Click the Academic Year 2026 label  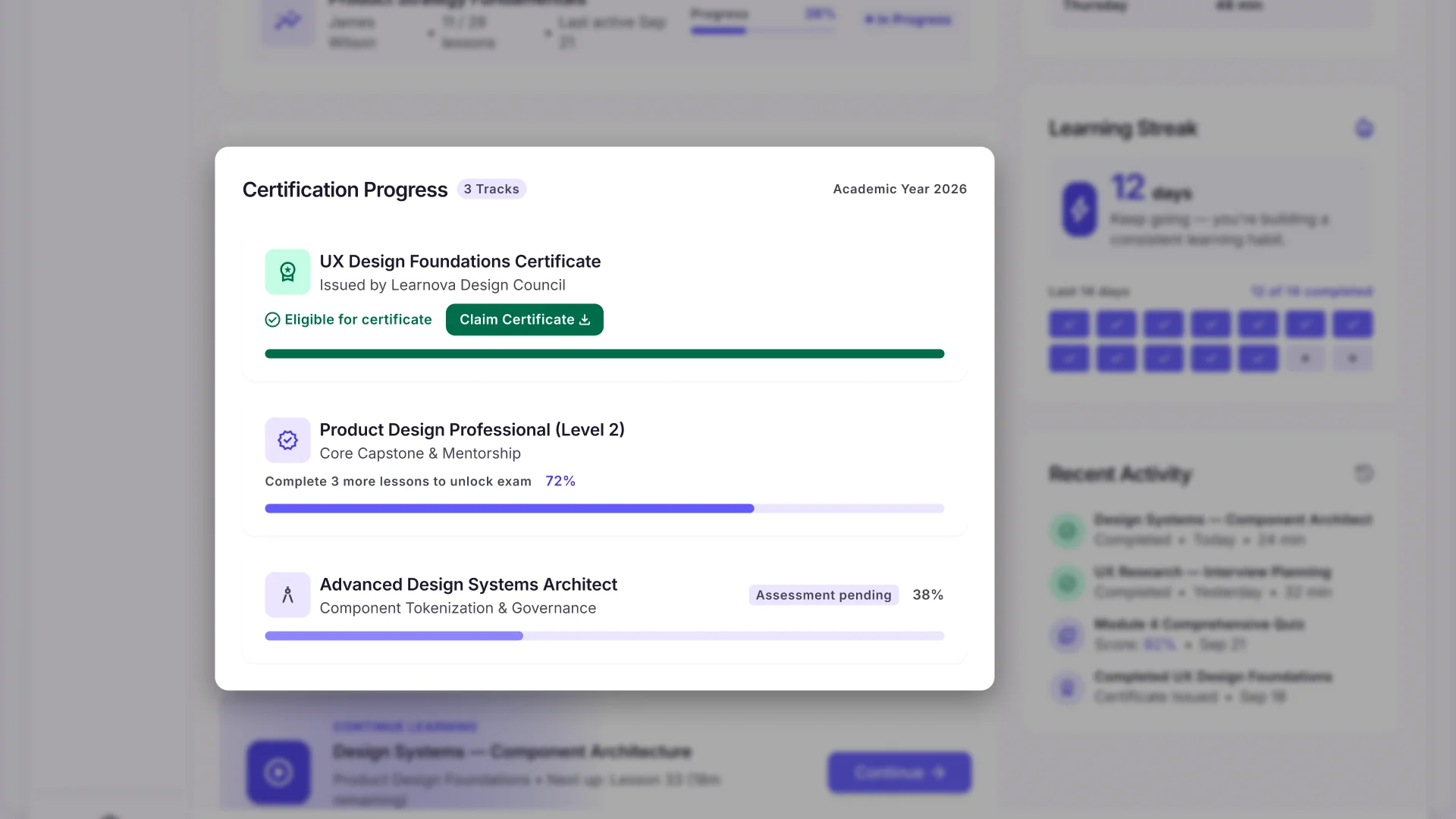tap(900, 189)
